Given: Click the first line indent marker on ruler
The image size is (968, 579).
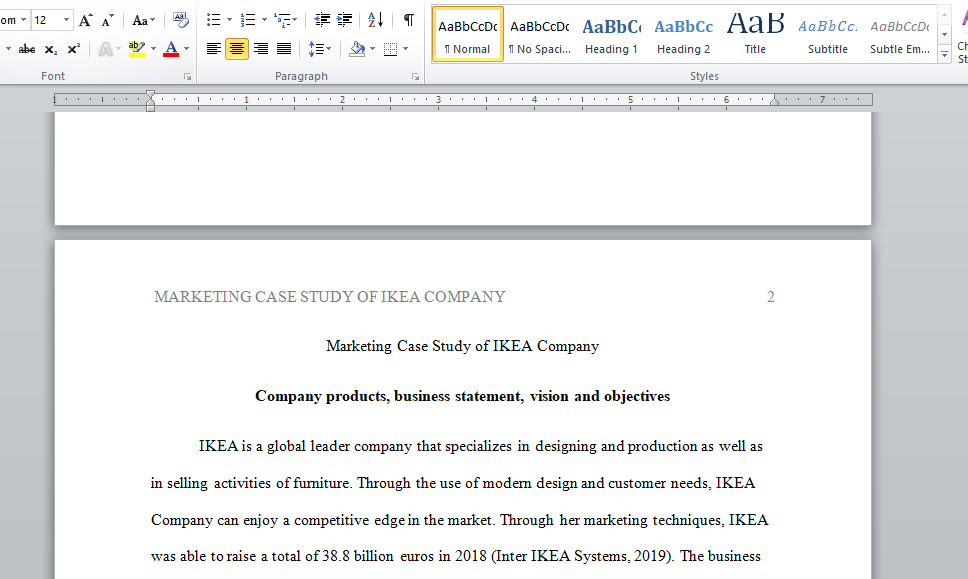Looking at the screenshot, I should 151,95.
